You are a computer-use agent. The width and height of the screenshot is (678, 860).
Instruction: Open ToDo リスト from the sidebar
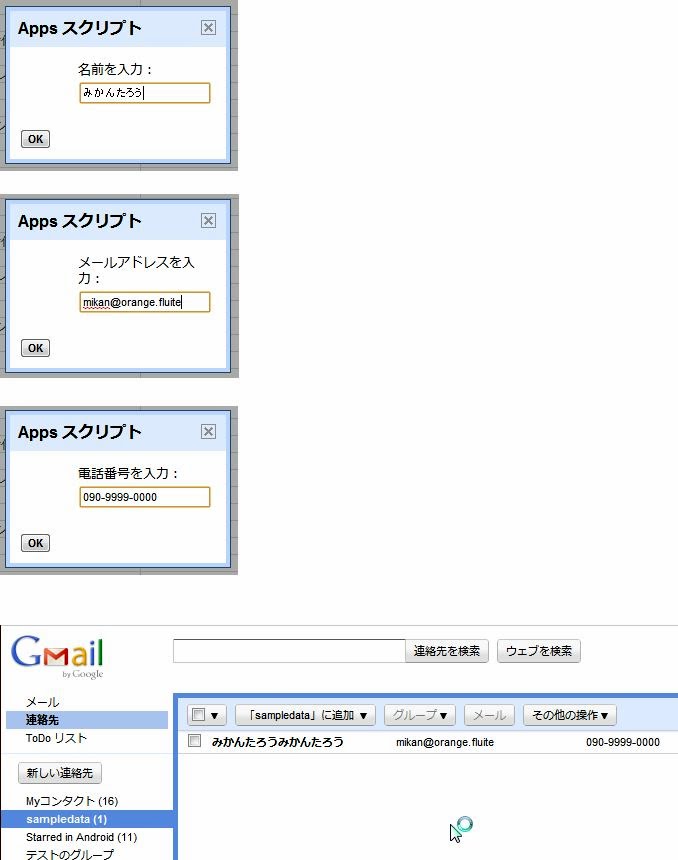56,738
